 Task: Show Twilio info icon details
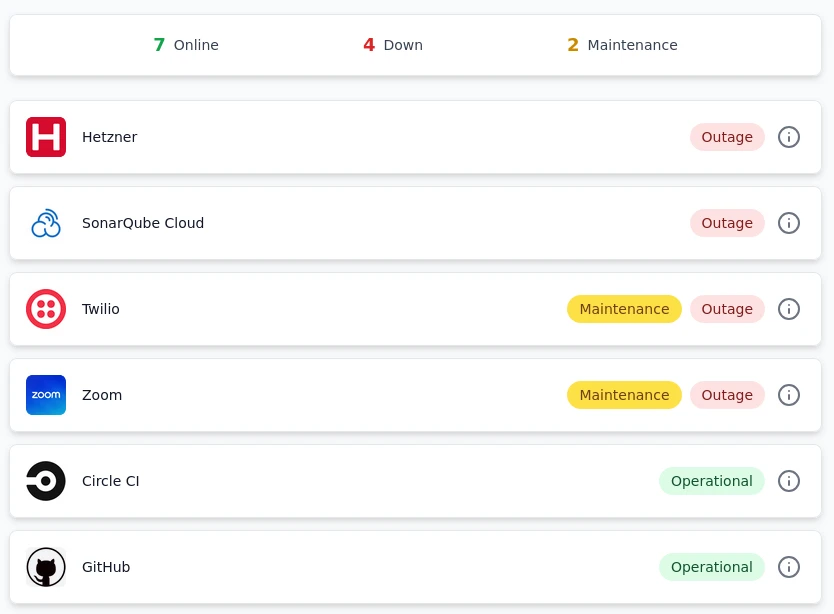pyautogui.click(x=789, y=309)
